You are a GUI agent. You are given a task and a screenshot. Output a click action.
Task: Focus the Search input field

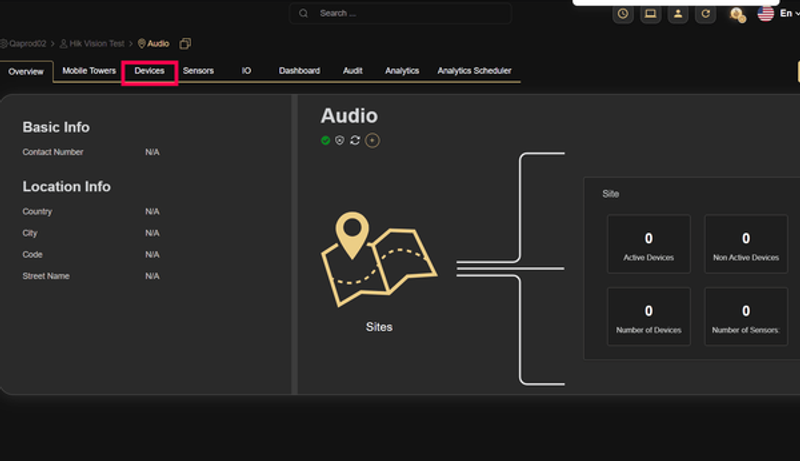pyautogui.click(x=400, y=13)
